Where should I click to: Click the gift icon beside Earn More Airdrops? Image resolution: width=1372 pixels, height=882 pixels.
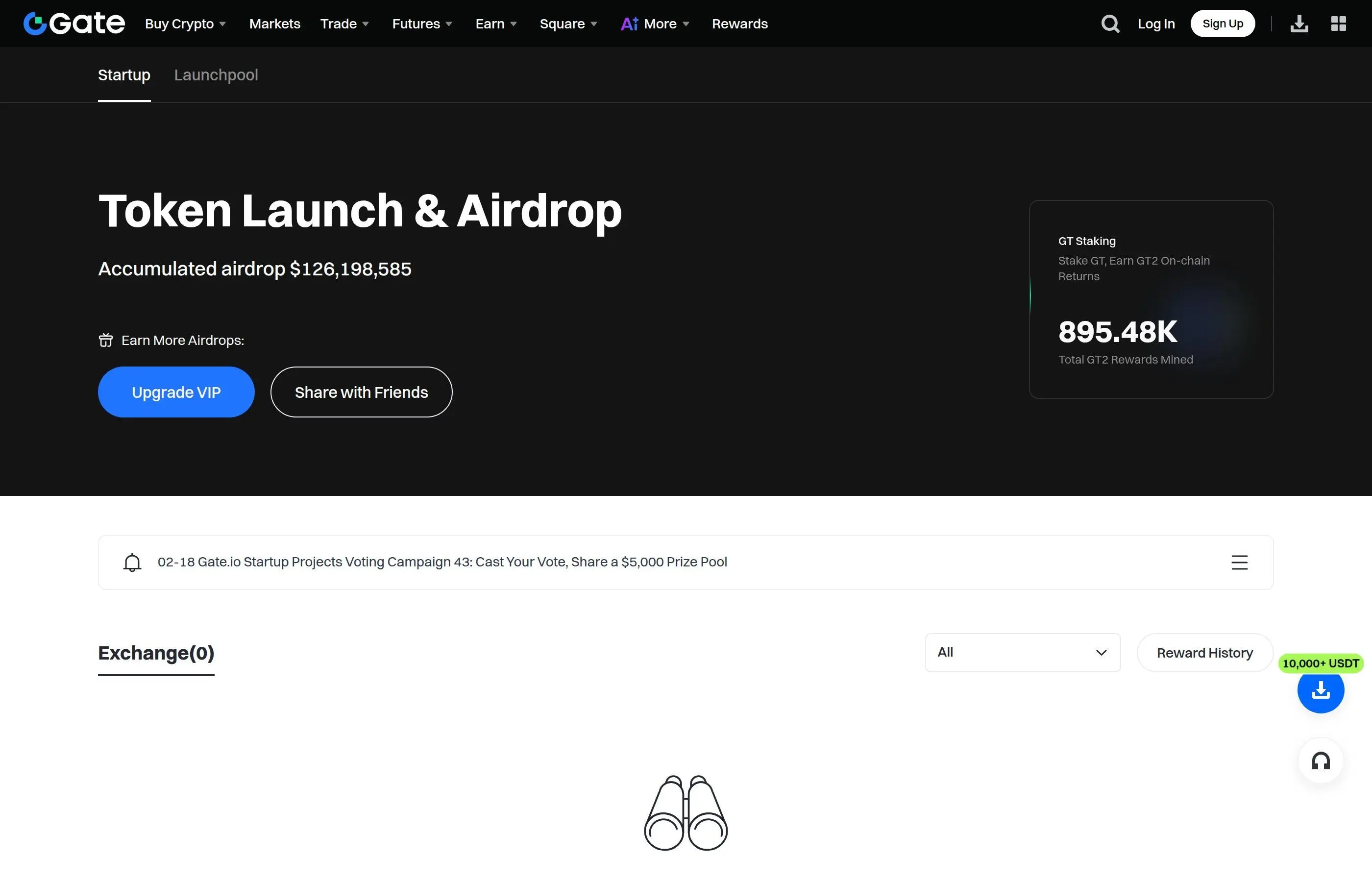point(106,340)
